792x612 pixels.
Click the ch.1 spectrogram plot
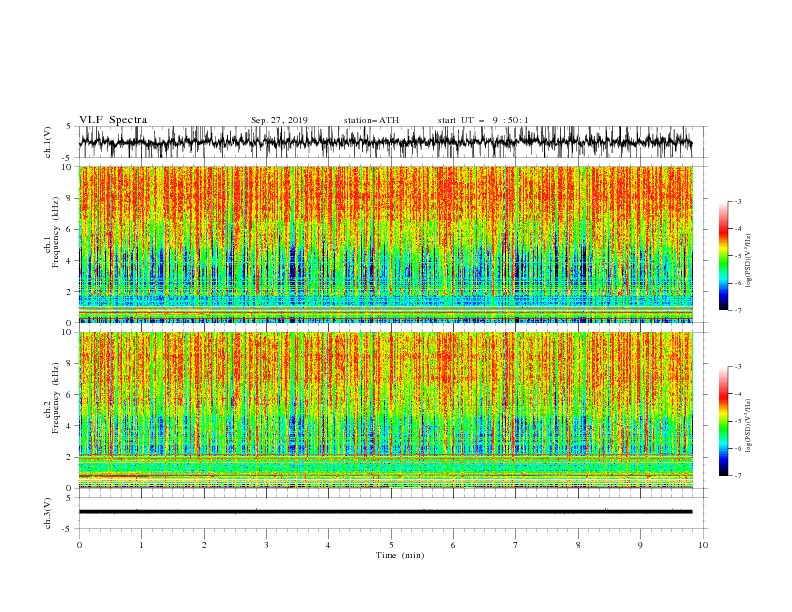[x=386, y=244]
